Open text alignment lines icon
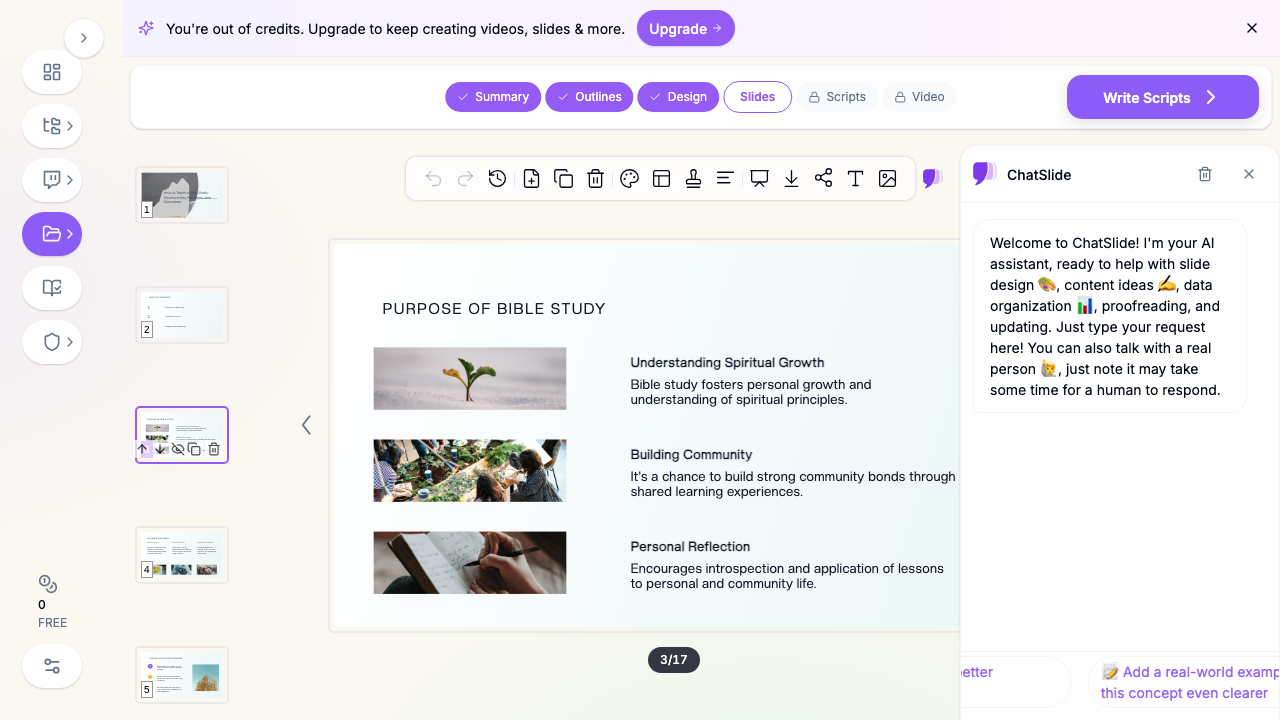 (x=725, y=179)
